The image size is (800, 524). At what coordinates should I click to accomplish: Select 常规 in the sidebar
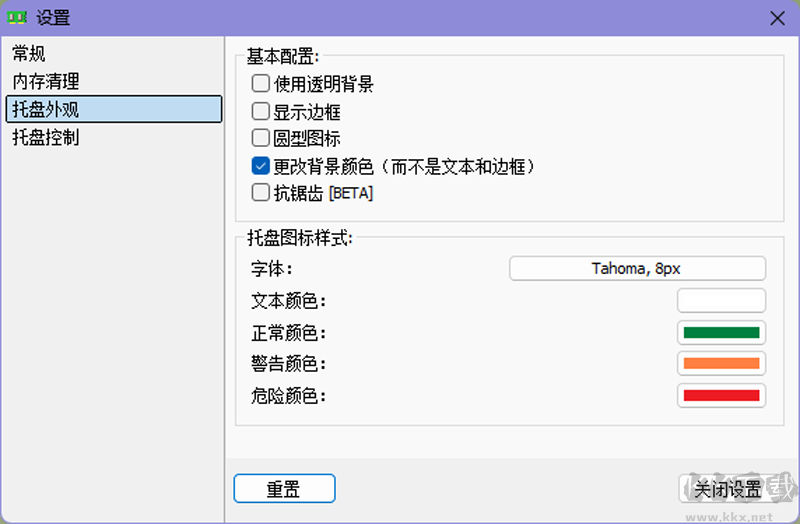29,54
